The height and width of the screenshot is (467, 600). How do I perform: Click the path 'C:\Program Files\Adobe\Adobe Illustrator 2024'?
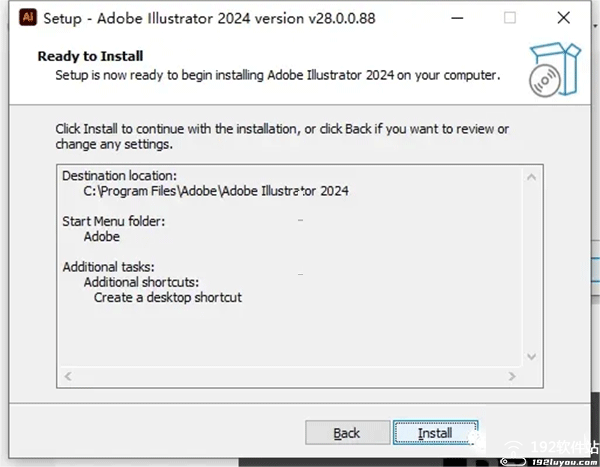216,191
